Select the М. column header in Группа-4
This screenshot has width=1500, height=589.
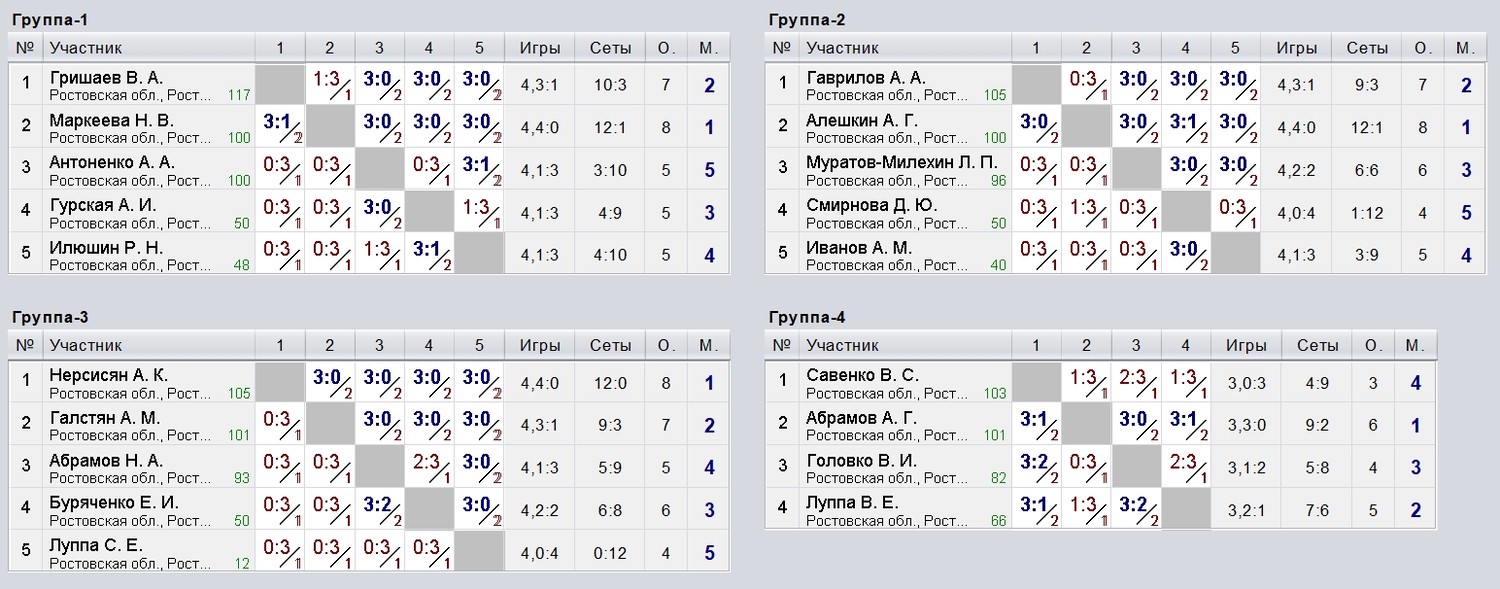point(1415,345)
